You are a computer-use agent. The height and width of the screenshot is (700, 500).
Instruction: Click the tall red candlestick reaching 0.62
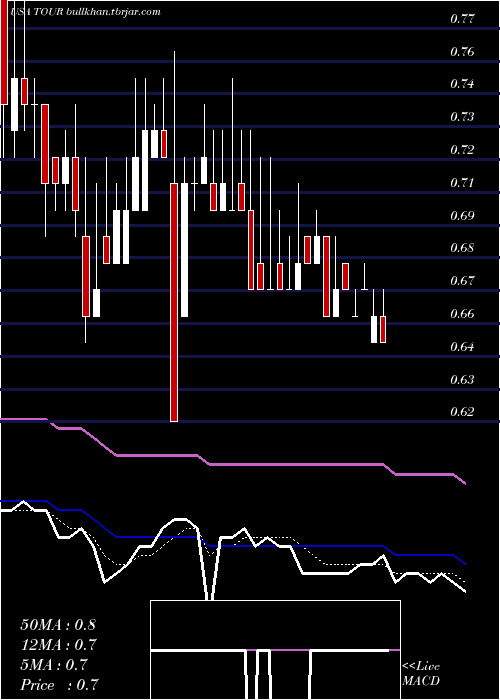tap(174, 302)
